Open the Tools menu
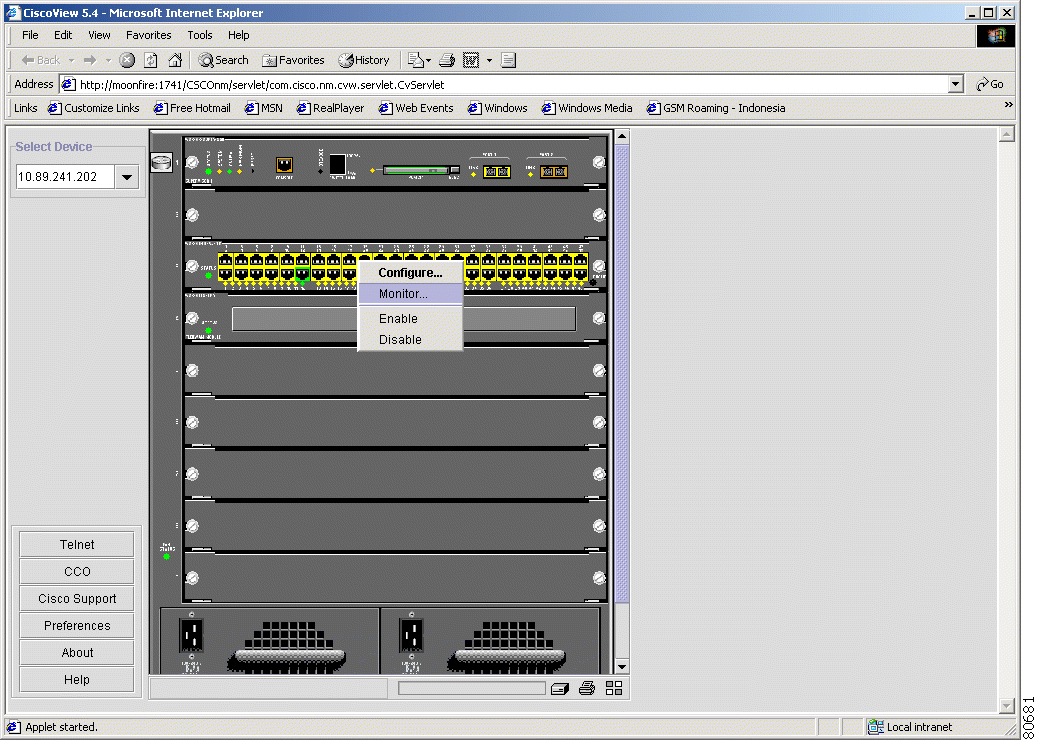The image size is (1038, 740). click(x=200, y=35)
